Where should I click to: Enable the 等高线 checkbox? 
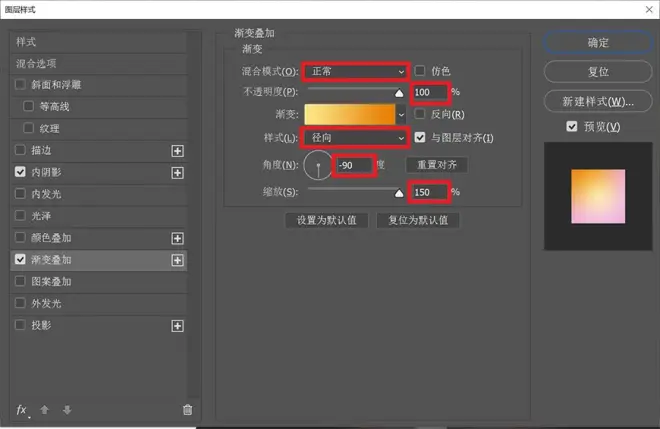pyautogui.click(x=28, y=106)
